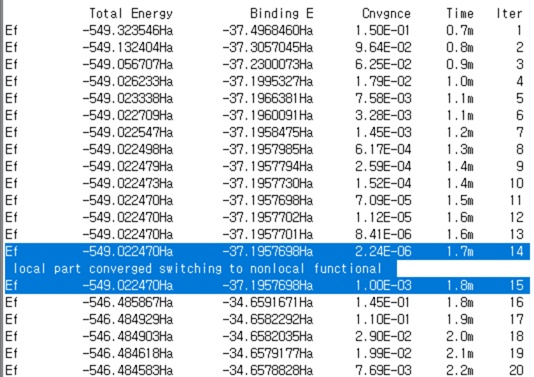534x377 pixels.
Task: Select binding energy -37.1966381Ha
Action: [268, 99]
